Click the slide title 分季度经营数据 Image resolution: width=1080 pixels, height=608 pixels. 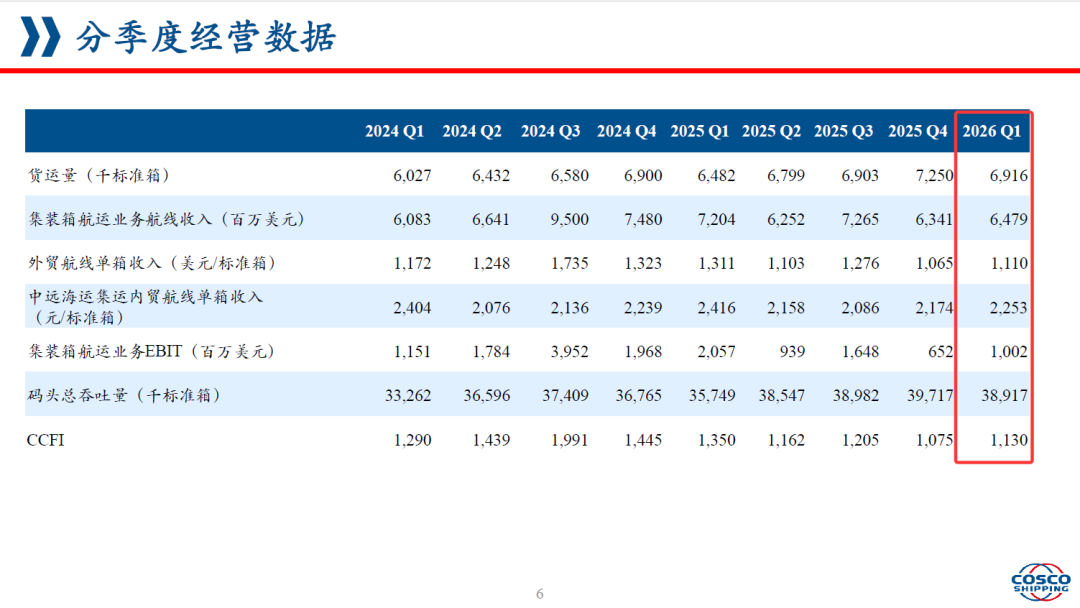pos(206,37)
